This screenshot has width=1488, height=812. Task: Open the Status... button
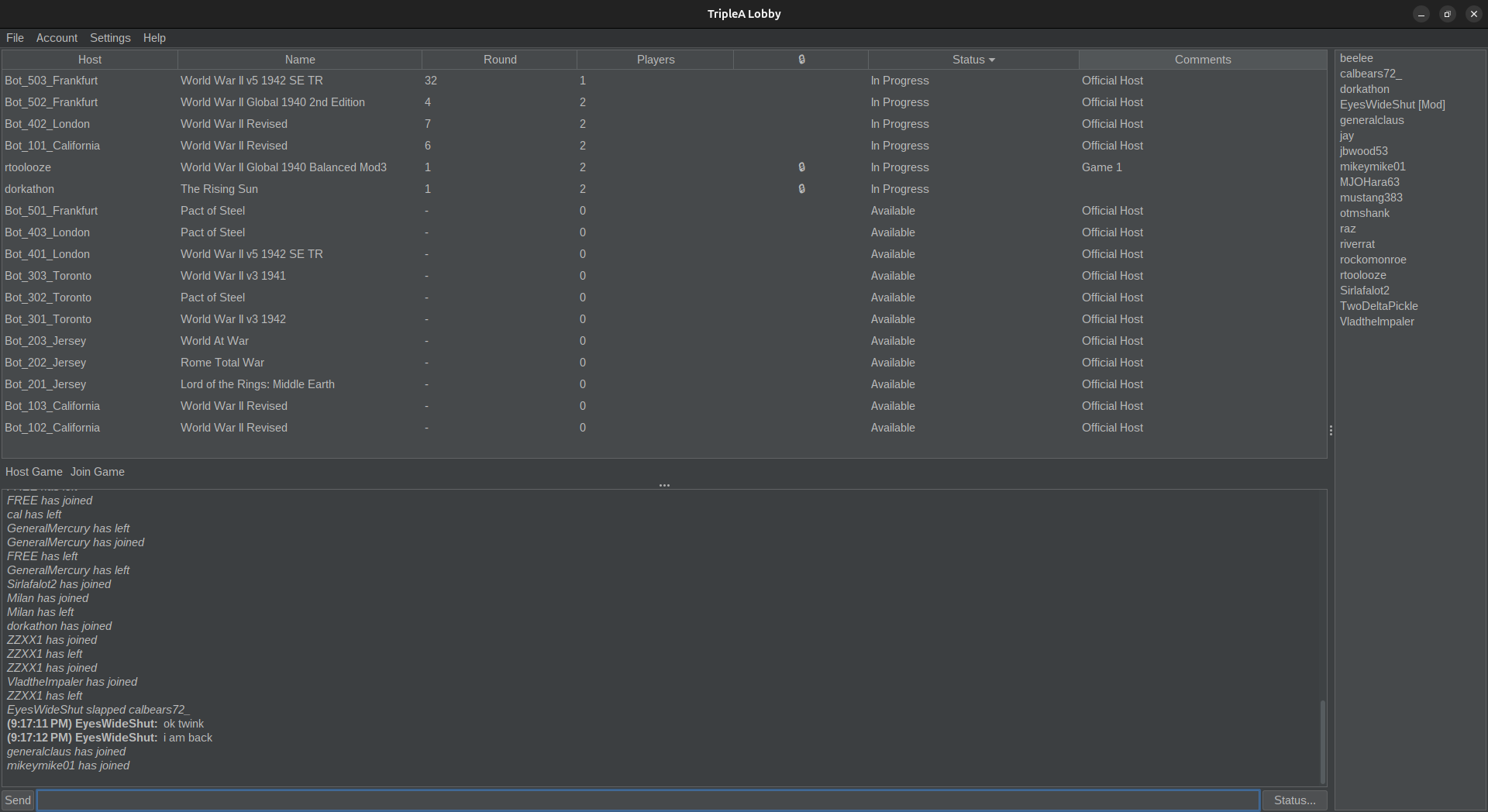tap(1294, 800)
